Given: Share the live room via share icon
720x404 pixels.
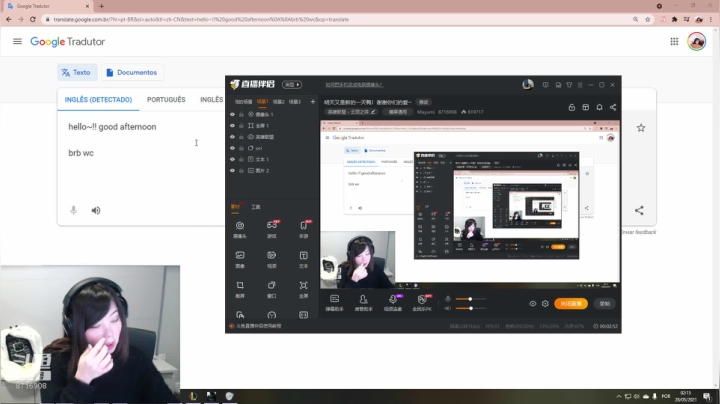Looking at the screenshot, I should point(613,107).
